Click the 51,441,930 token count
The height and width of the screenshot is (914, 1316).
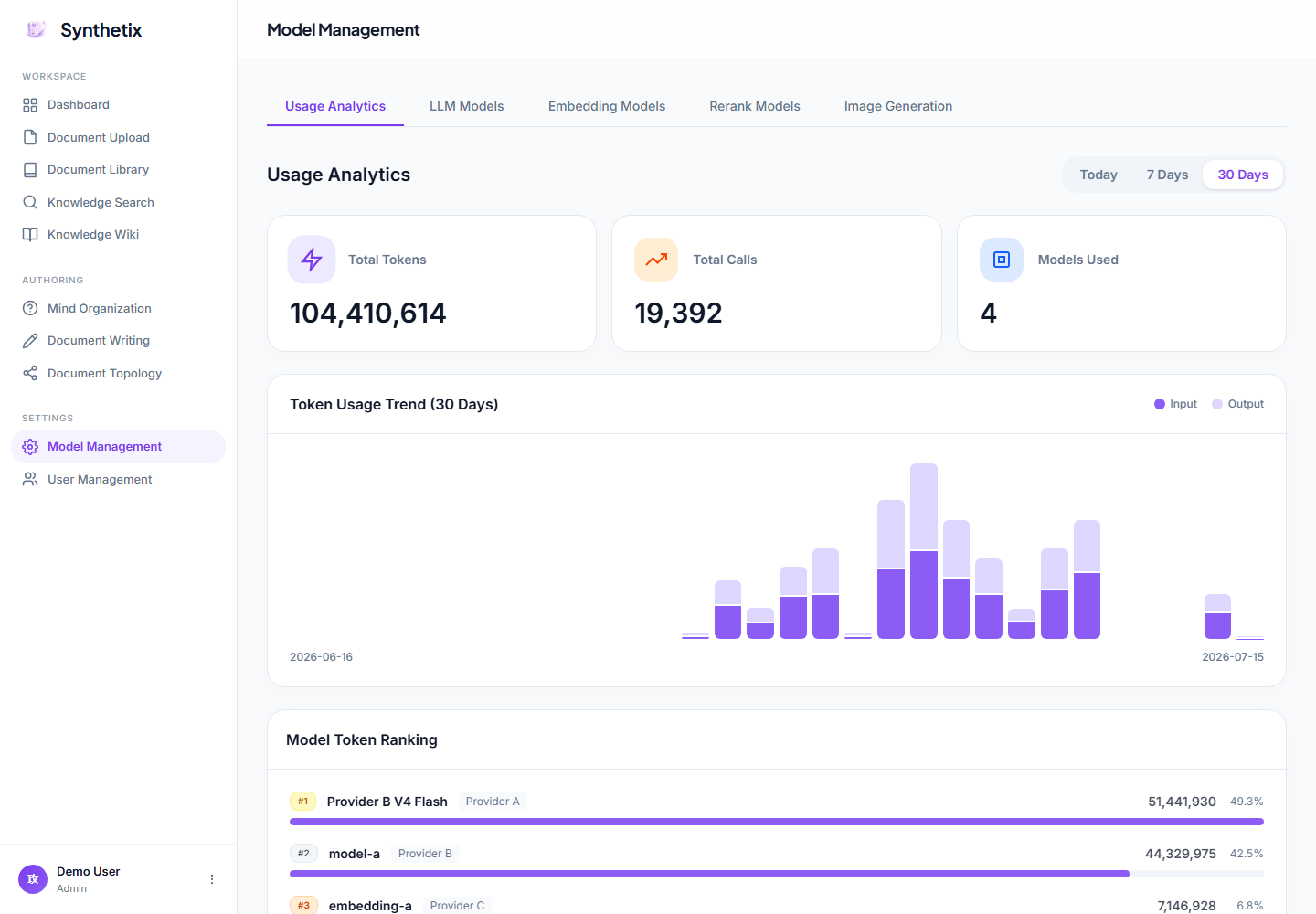coord(1182,802)
